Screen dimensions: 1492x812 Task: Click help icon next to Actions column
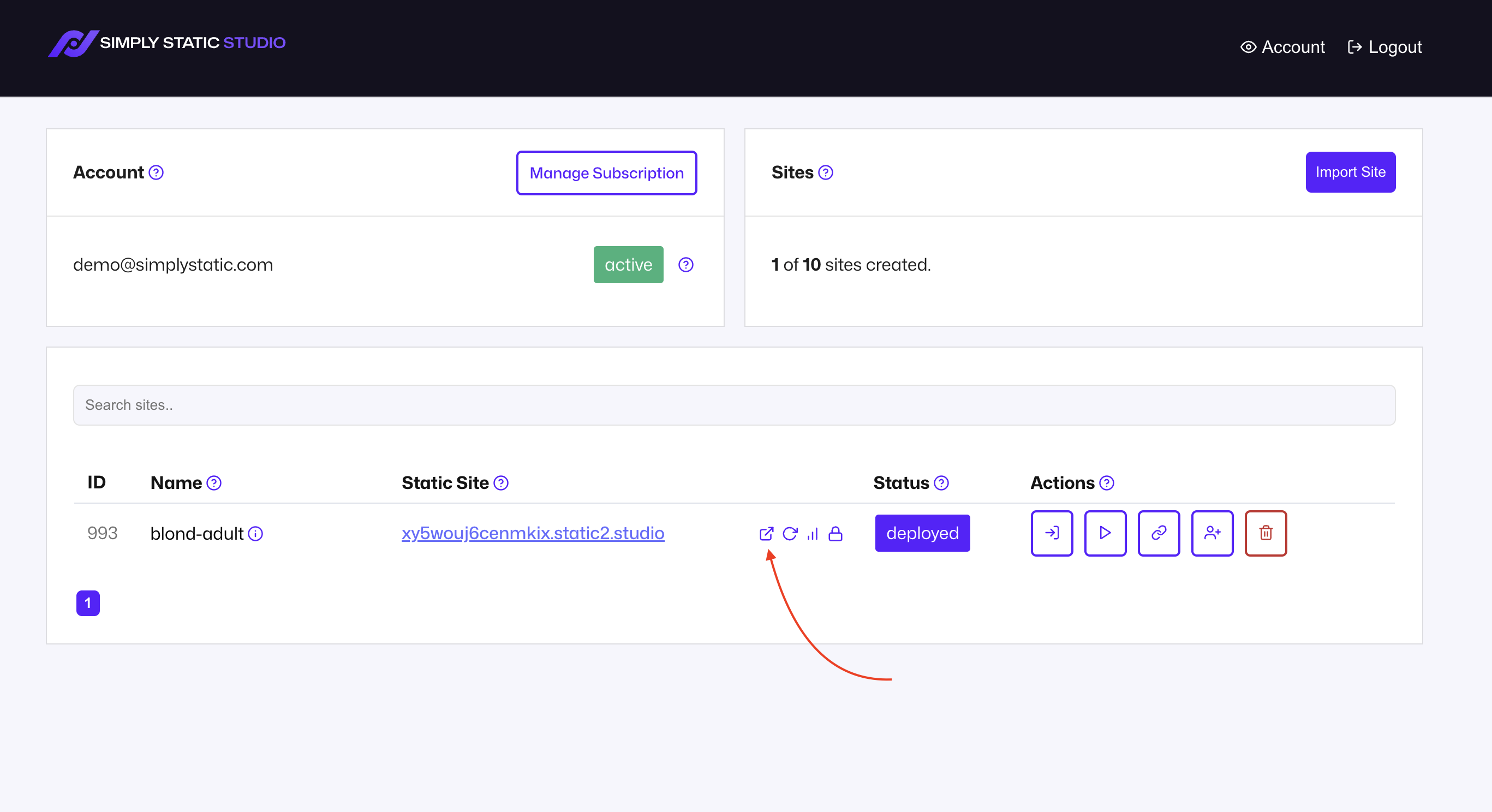pos(1106,482)
